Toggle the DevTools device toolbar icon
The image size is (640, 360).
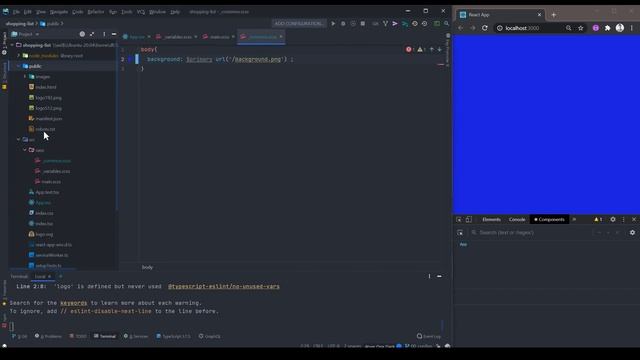pyautogui.click(x=469, y=220)
